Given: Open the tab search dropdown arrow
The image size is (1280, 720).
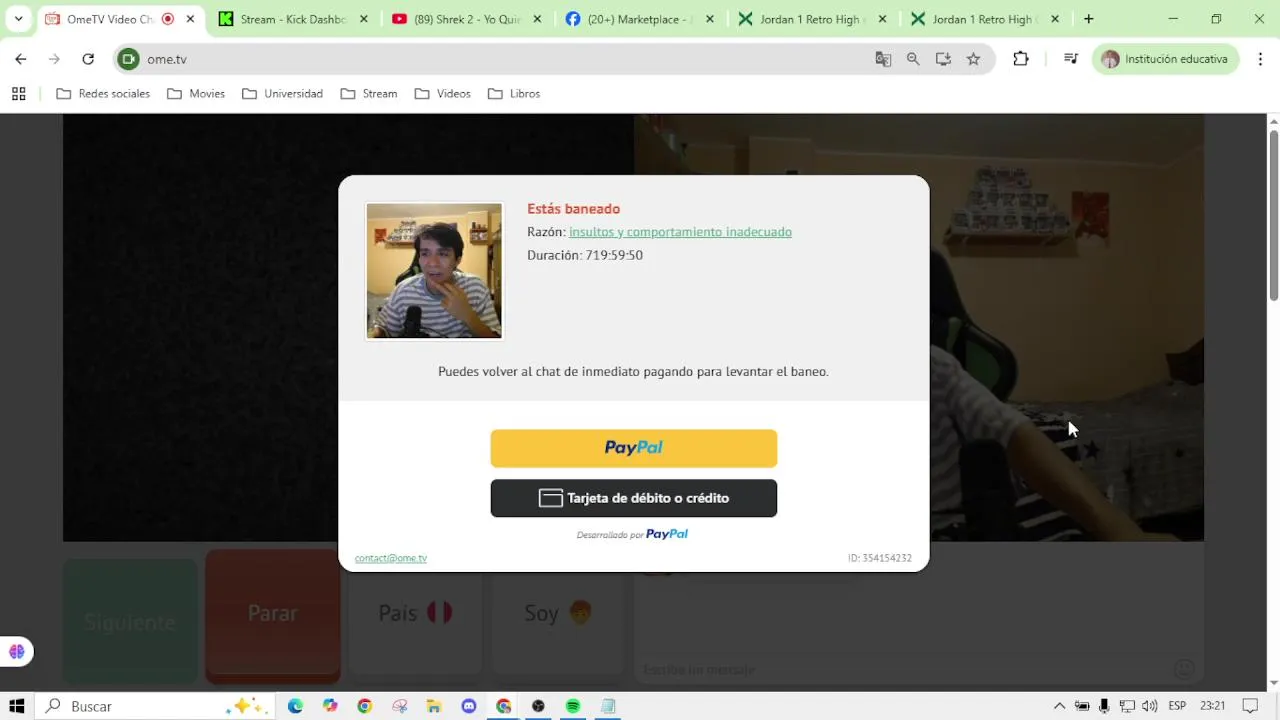Looking at the screenshot, I should tap(18, 19).
